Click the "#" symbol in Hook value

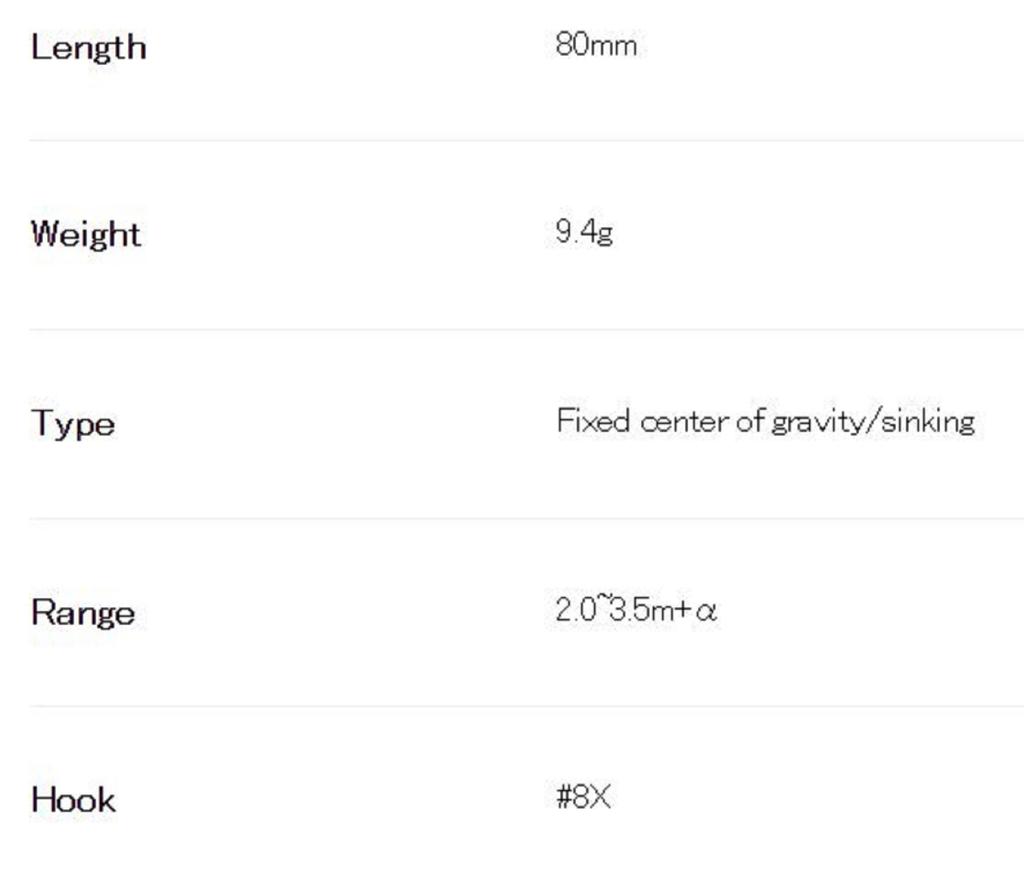[563, 798]
